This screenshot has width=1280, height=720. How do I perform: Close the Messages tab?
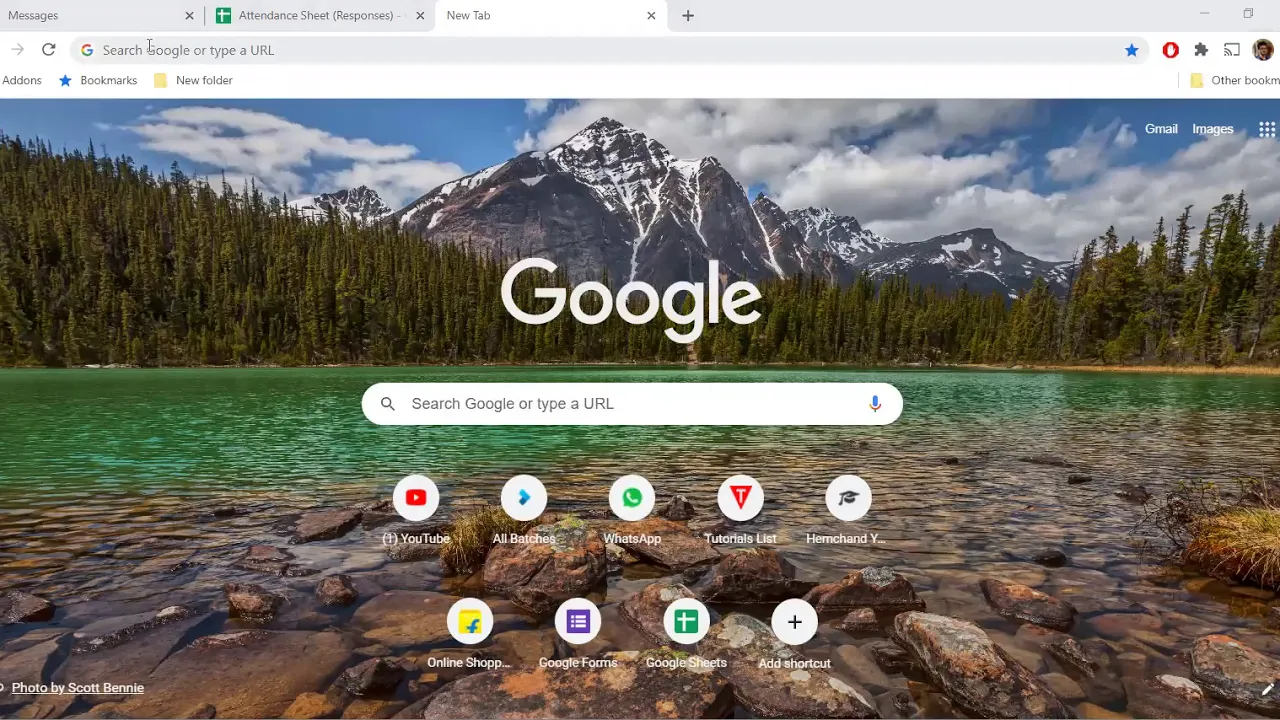189,16
